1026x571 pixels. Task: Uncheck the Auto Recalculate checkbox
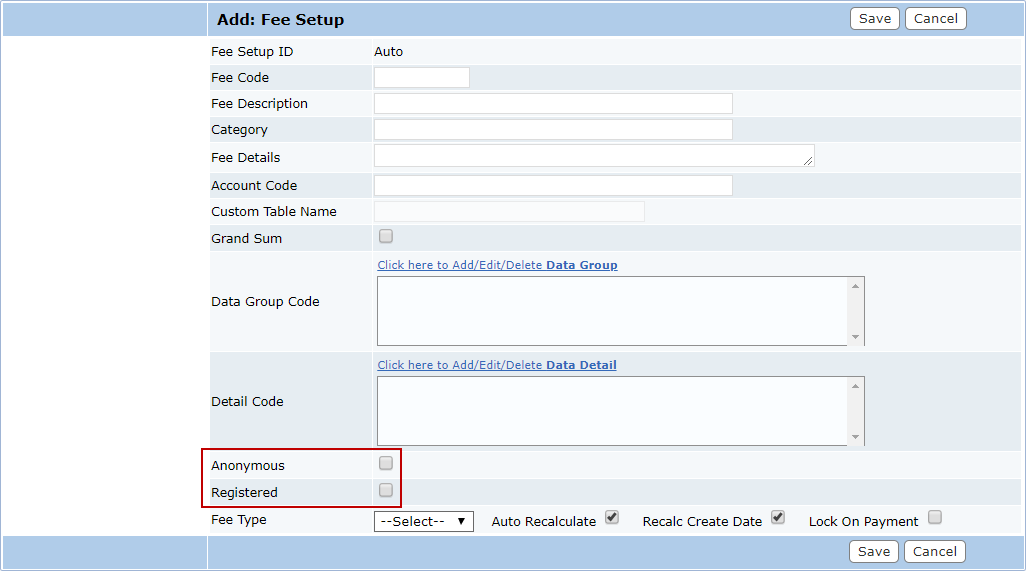[x=612, y=518]
